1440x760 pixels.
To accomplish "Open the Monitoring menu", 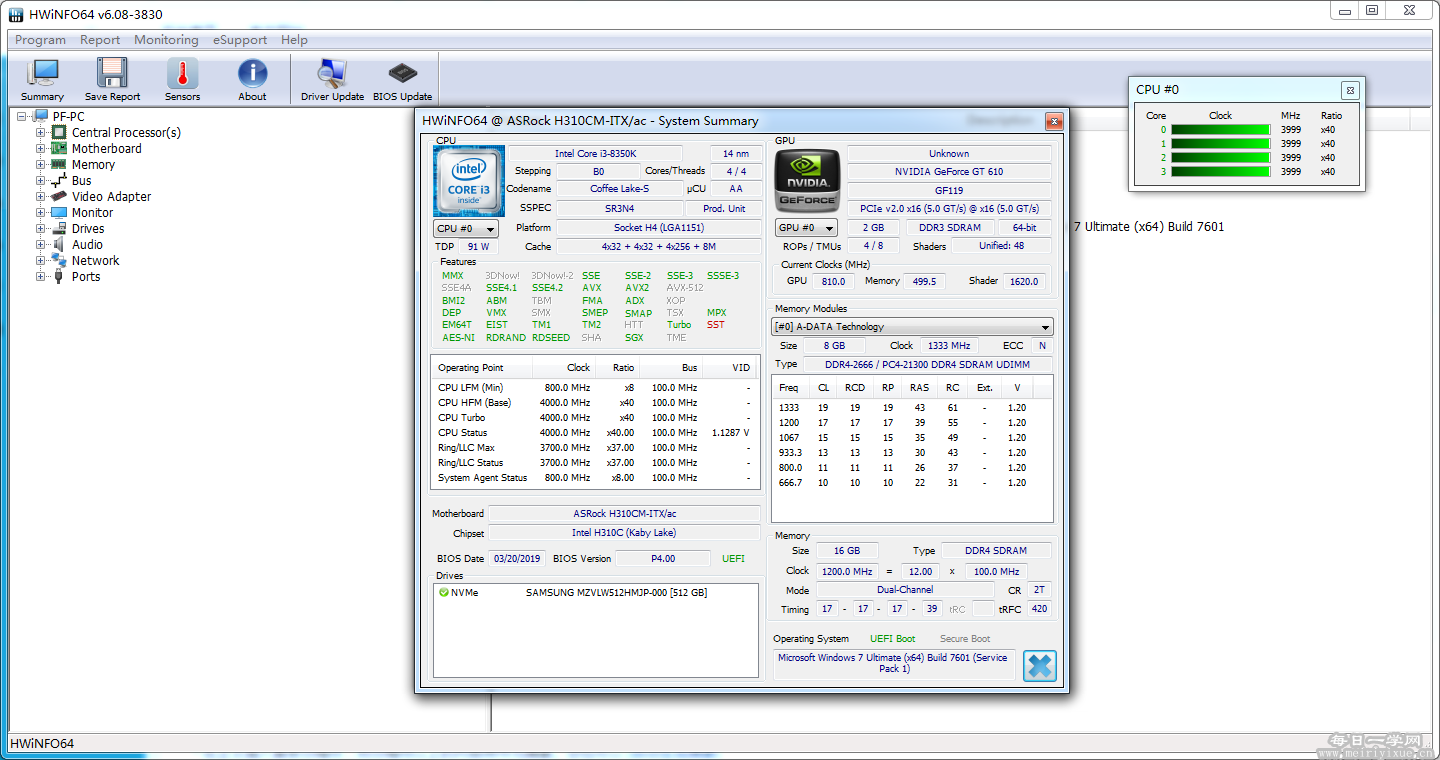I will point(166,40).
